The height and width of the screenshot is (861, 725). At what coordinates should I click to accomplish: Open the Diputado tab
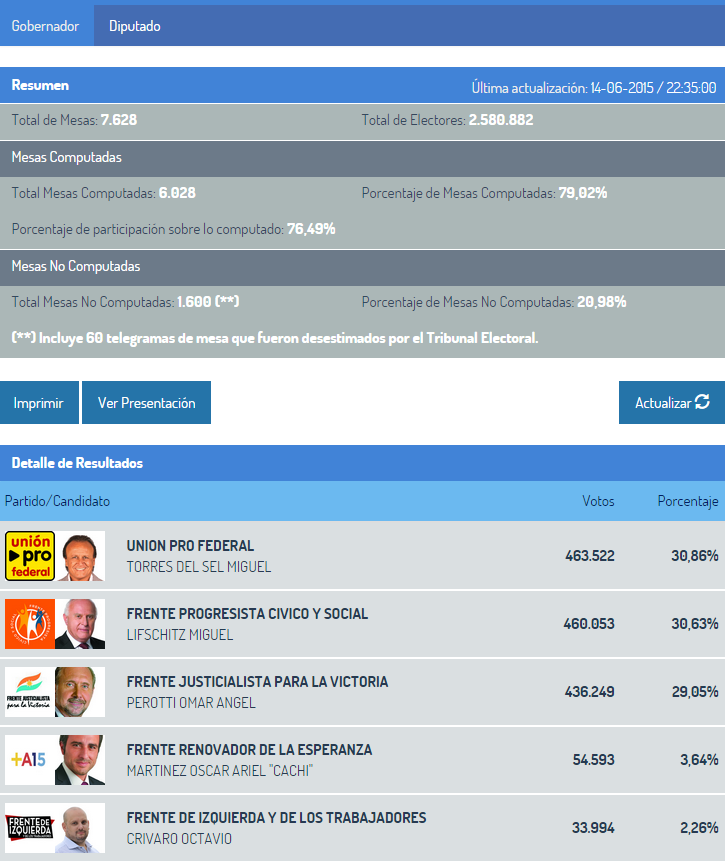tap(135, 26)
